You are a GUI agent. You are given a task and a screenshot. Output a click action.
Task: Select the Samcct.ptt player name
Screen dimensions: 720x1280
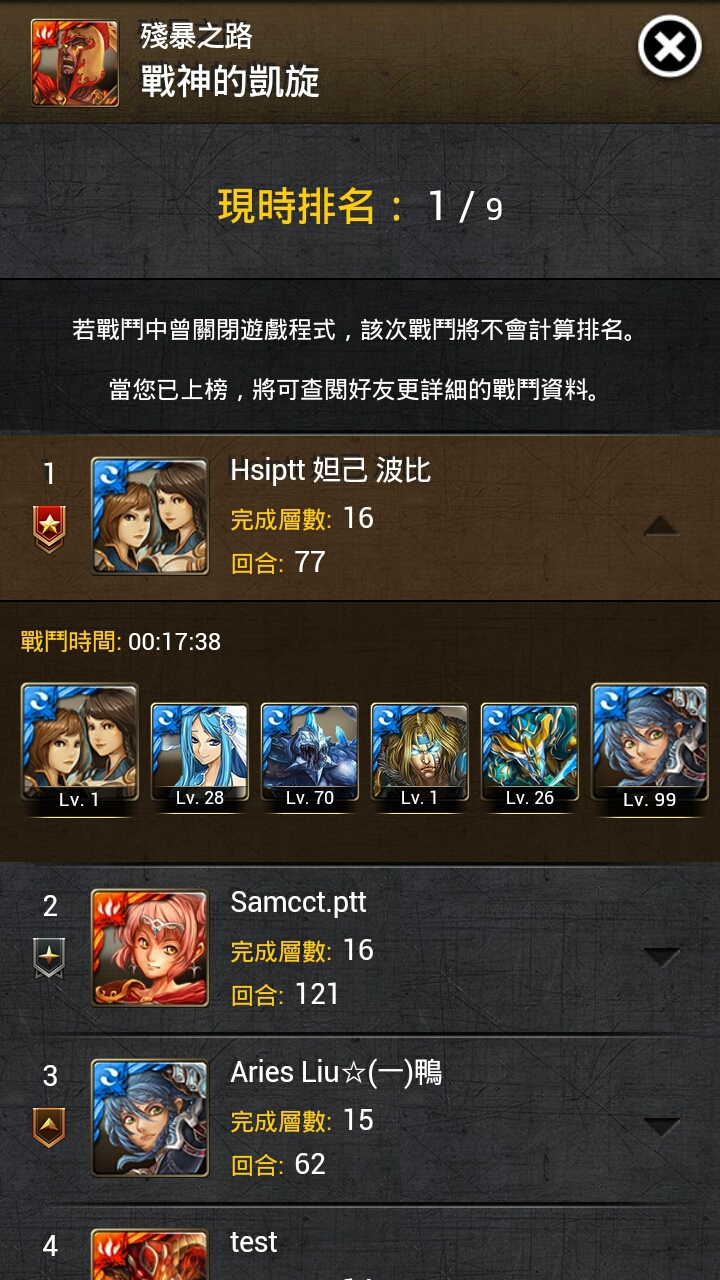point(298,903)
